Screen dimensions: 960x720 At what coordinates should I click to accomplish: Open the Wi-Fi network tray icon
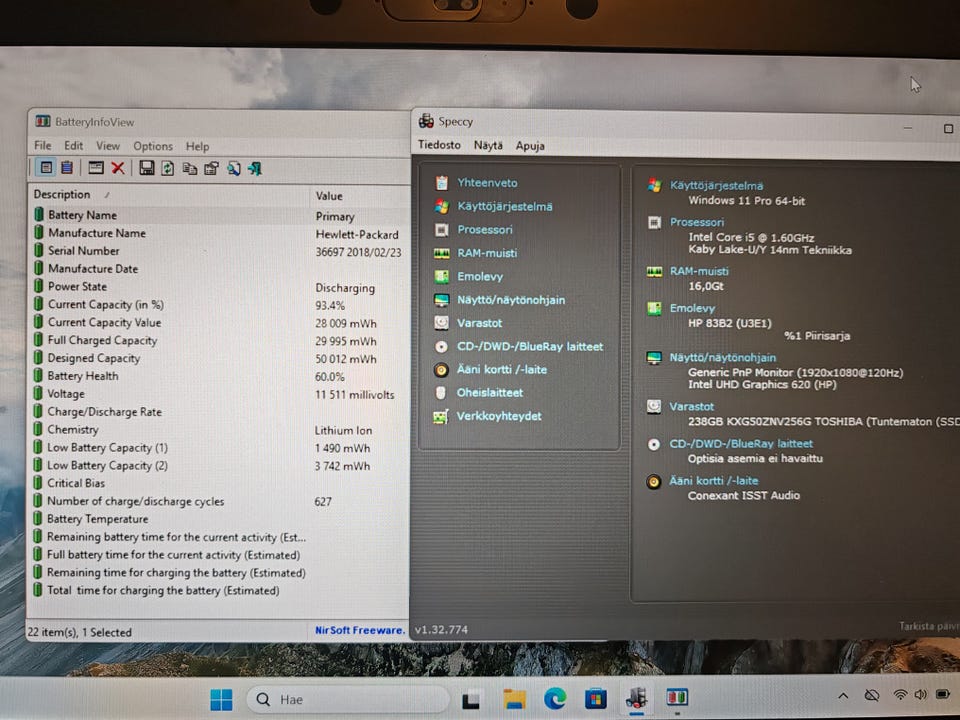point(900,694)
